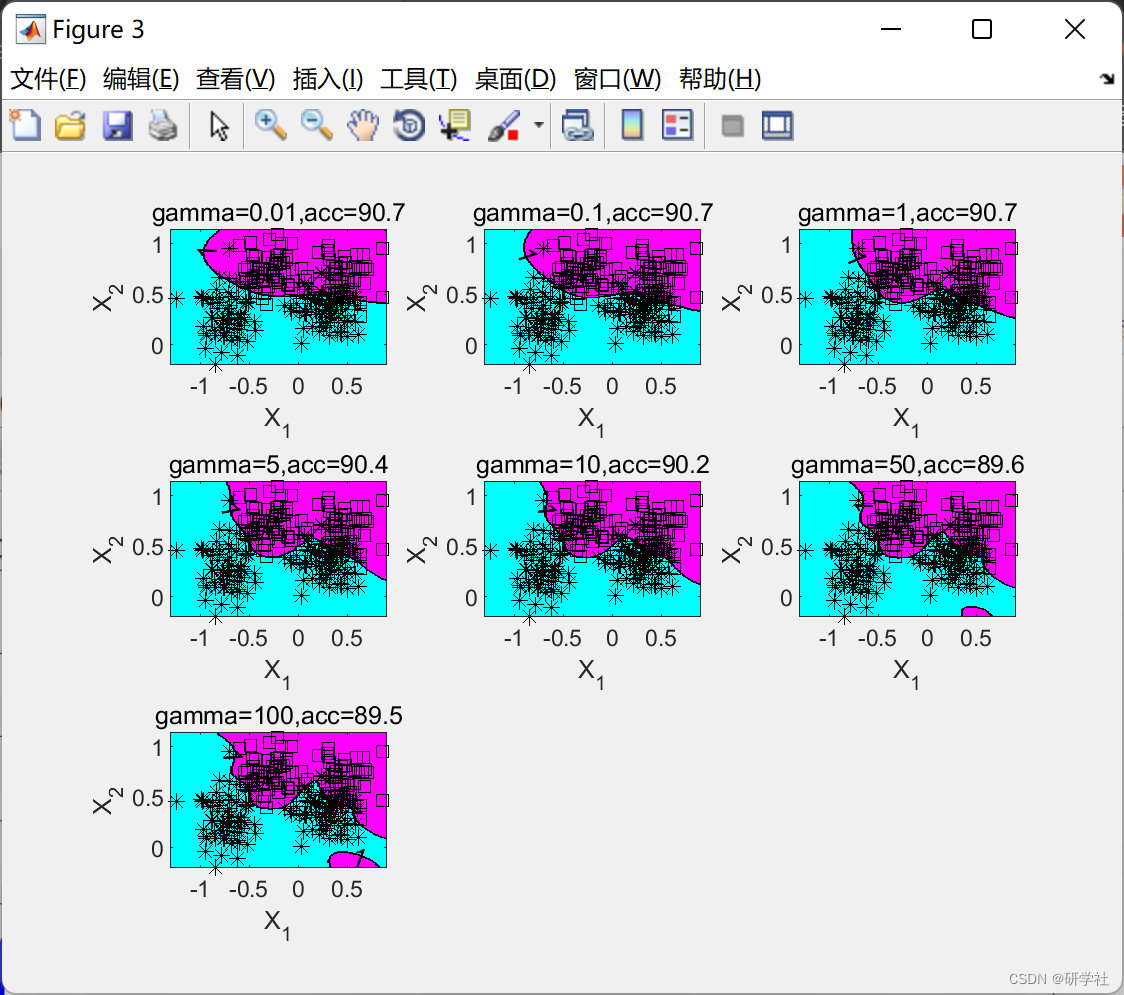Open the 编辑(E) menu
This screenshot has width=1124, height=995.
(x=141, y=79)
